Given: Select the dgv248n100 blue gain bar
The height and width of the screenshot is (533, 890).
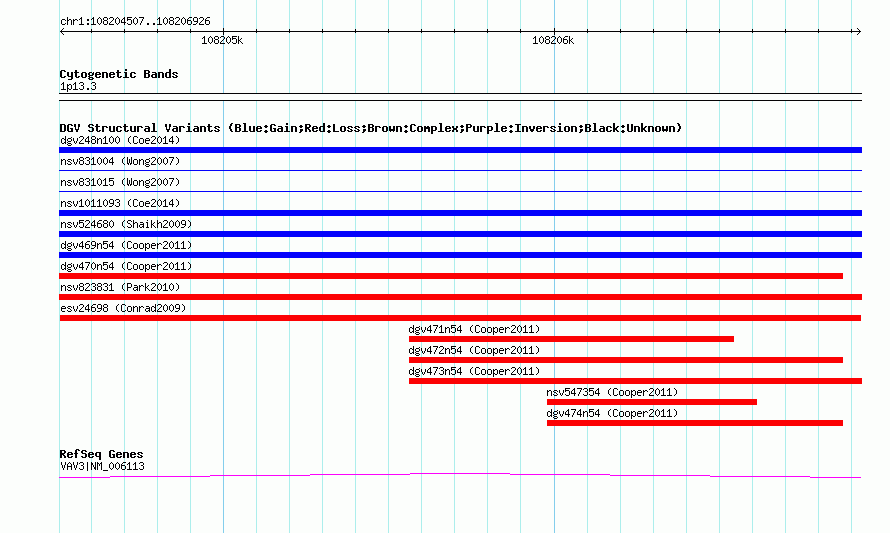Looking at the screenshot, I should click(460, 150).
